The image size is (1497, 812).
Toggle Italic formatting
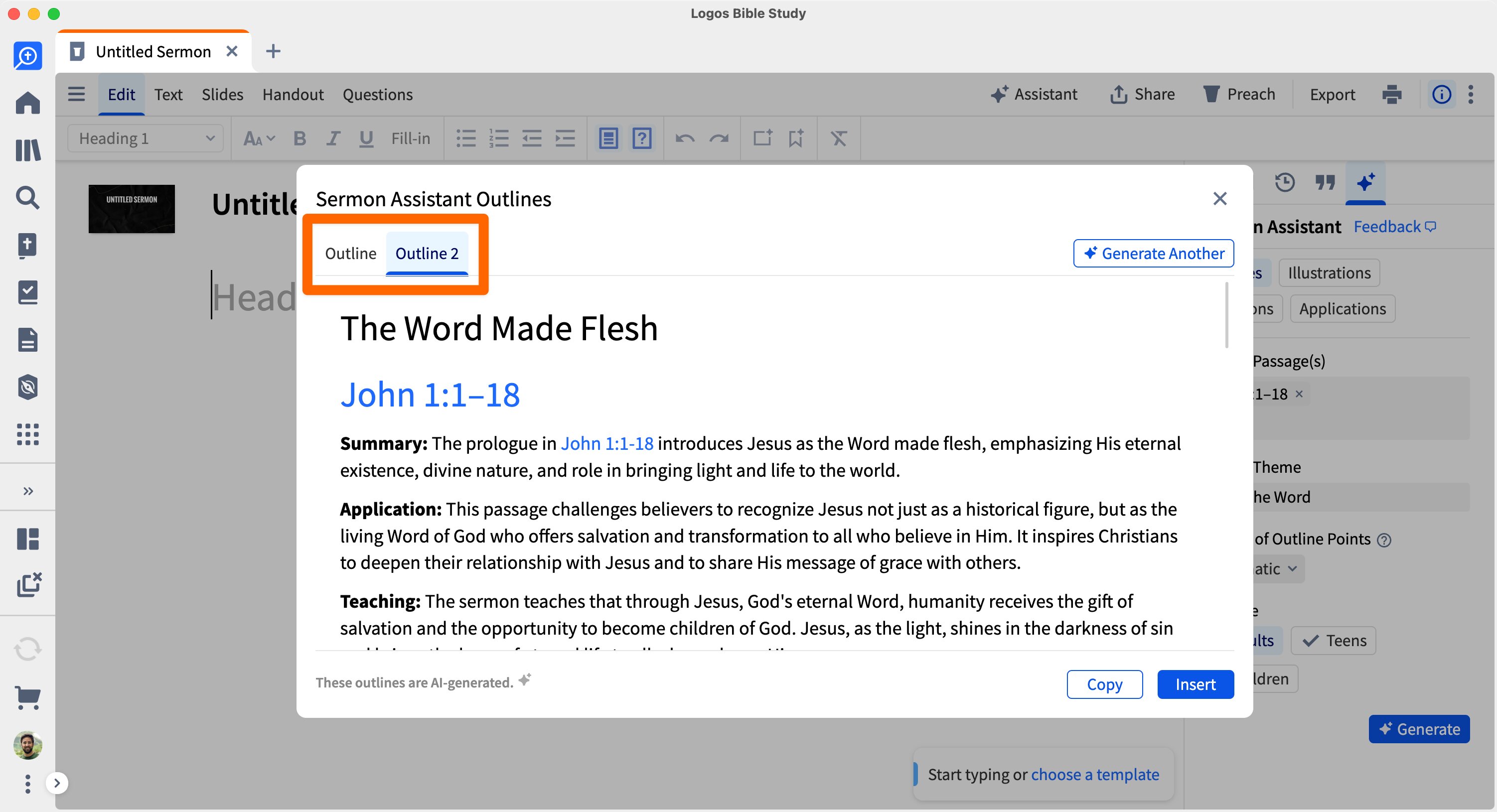pyautogui.click(x=332, y=138)
